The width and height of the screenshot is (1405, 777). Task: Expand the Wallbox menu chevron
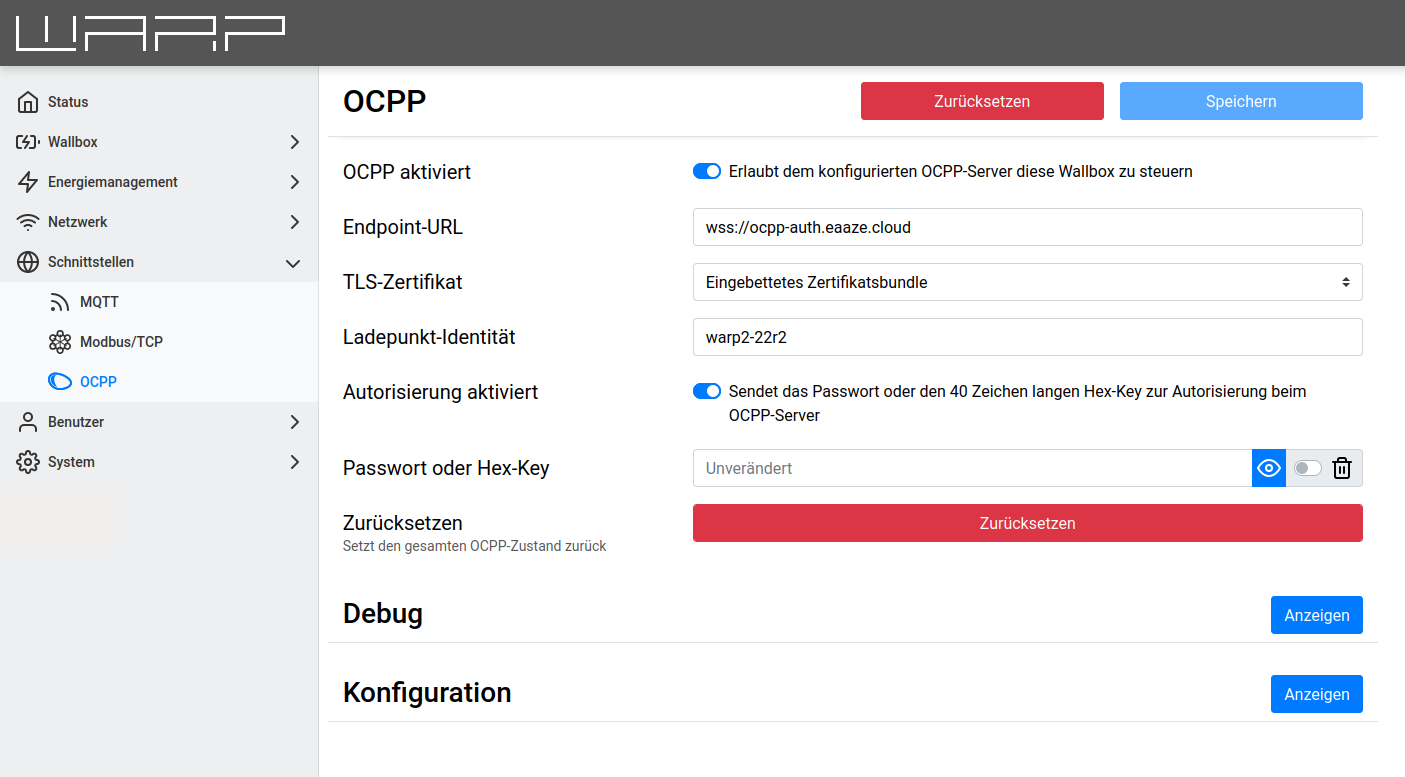click(x=294, y=142)
